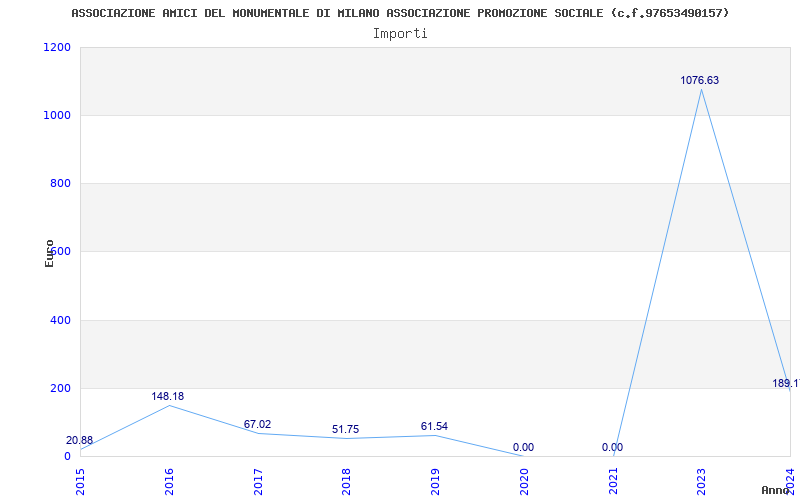800x500 pixels.
Task: Select the 600 y-axis tick label
Action: [60, 251]
